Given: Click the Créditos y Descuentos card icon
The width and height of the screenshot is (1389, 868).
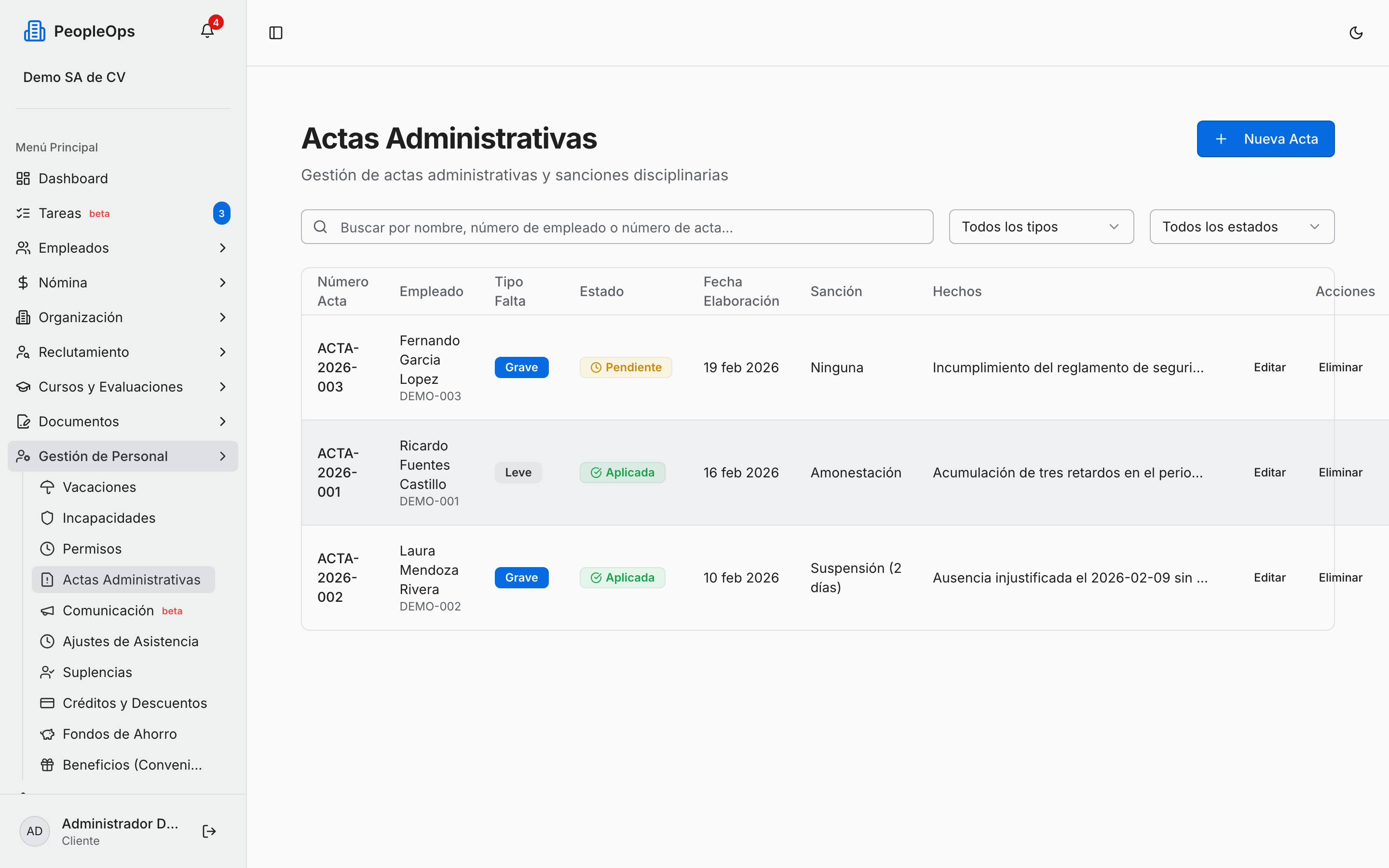Looking at the screenshot, I should 47,703.
